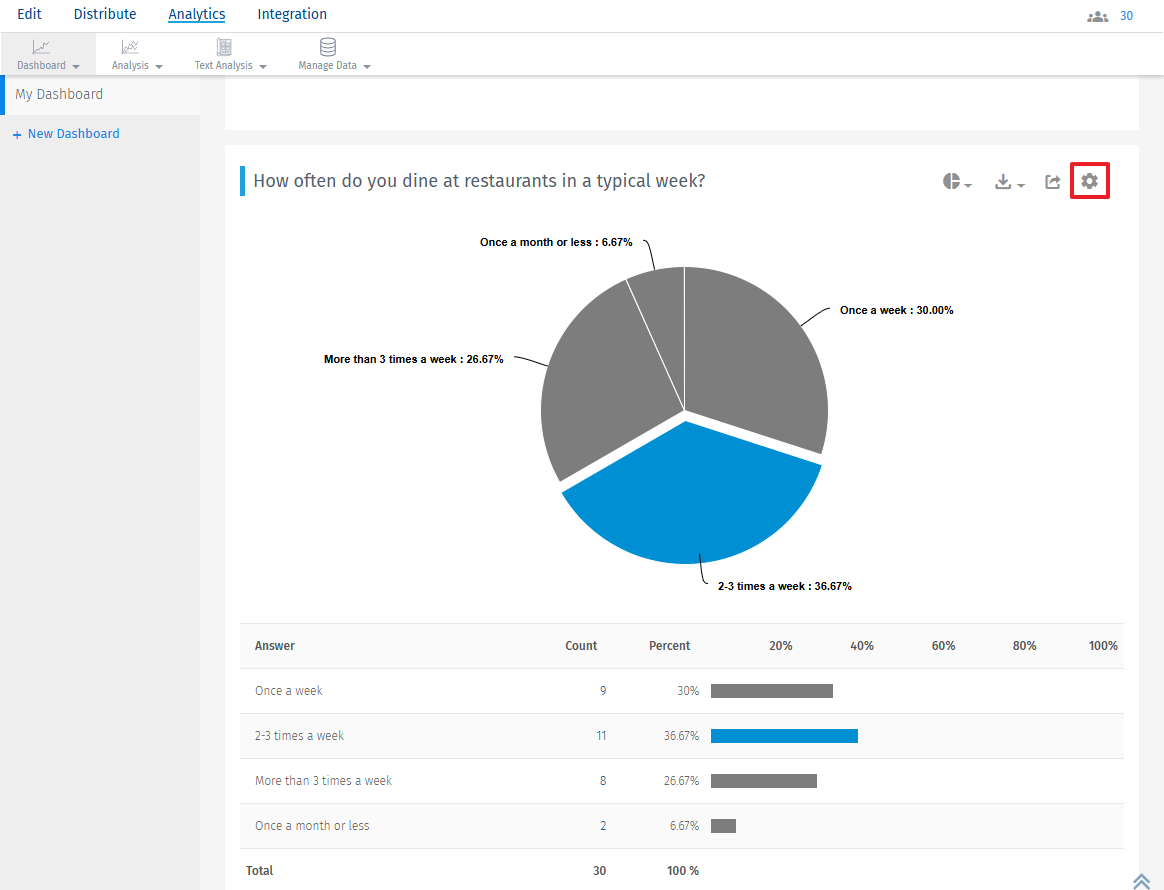This screenshot has height=890, width=1164.
Task: Select the Edit tab
Action: pos(29,14)
